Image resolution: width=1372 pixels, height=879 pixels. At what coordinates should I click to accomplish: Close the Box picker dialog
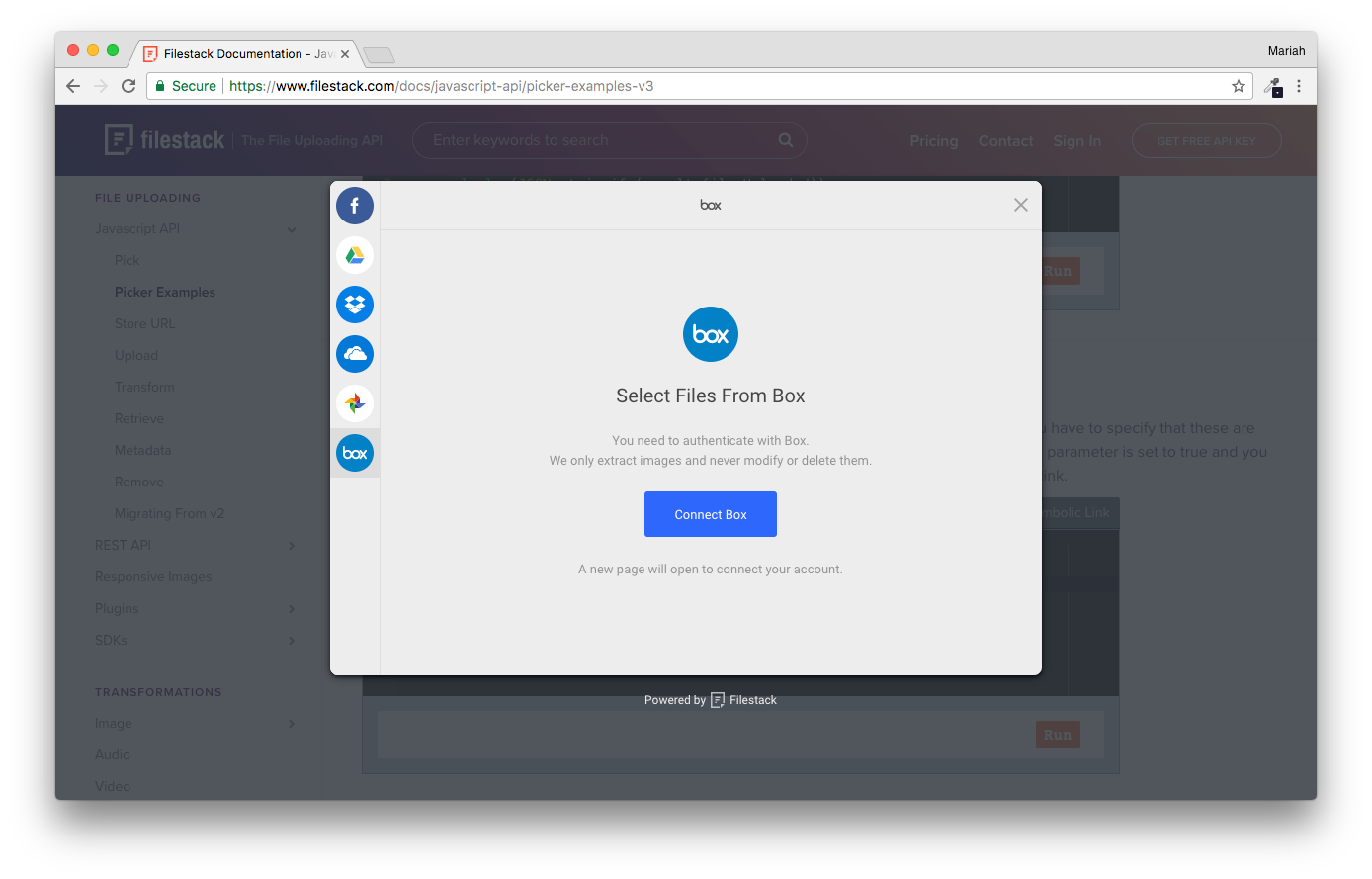pos(1021,205)
